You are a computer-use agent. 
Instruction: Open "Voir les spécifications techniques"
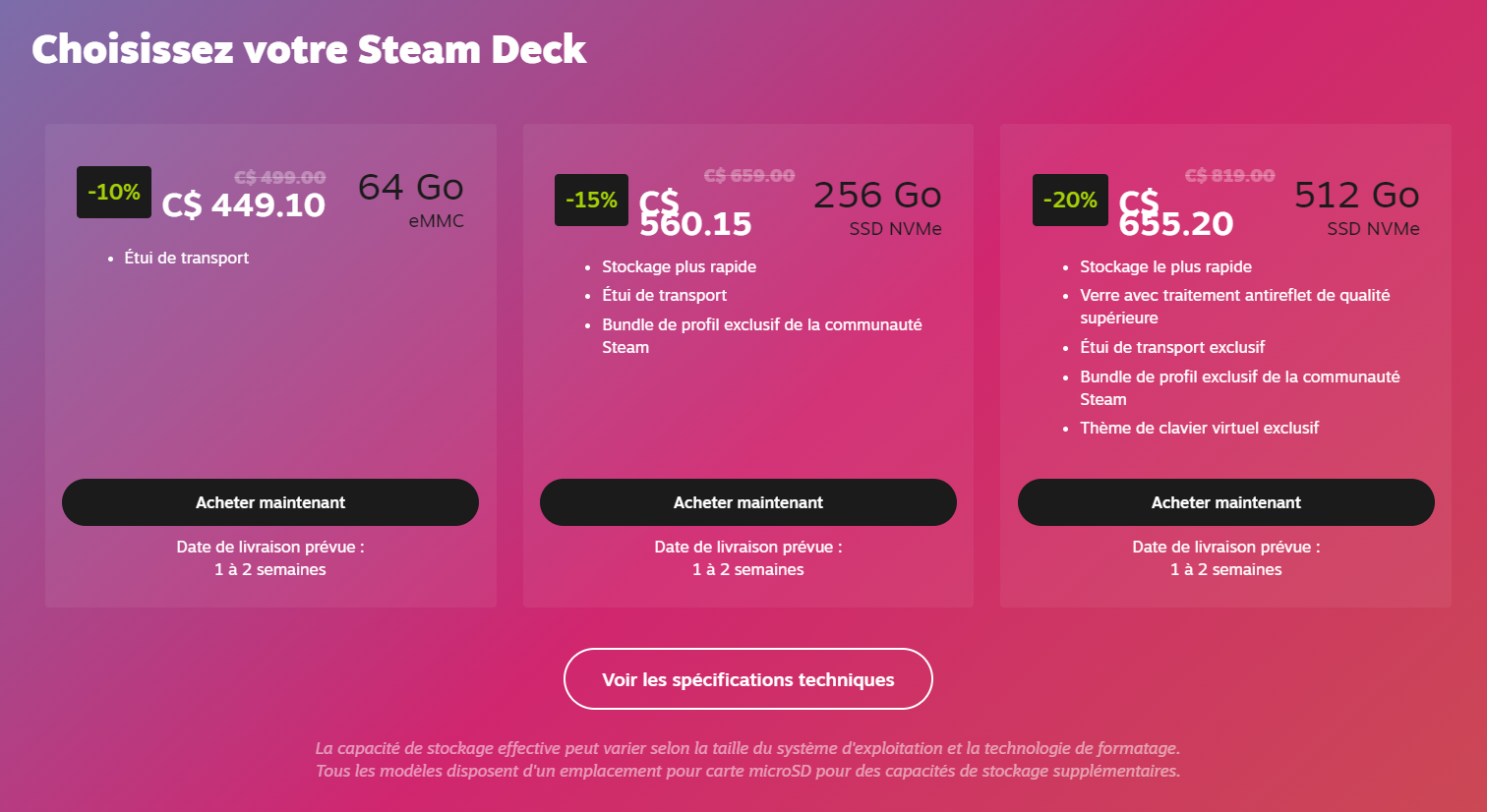[747, 678]
